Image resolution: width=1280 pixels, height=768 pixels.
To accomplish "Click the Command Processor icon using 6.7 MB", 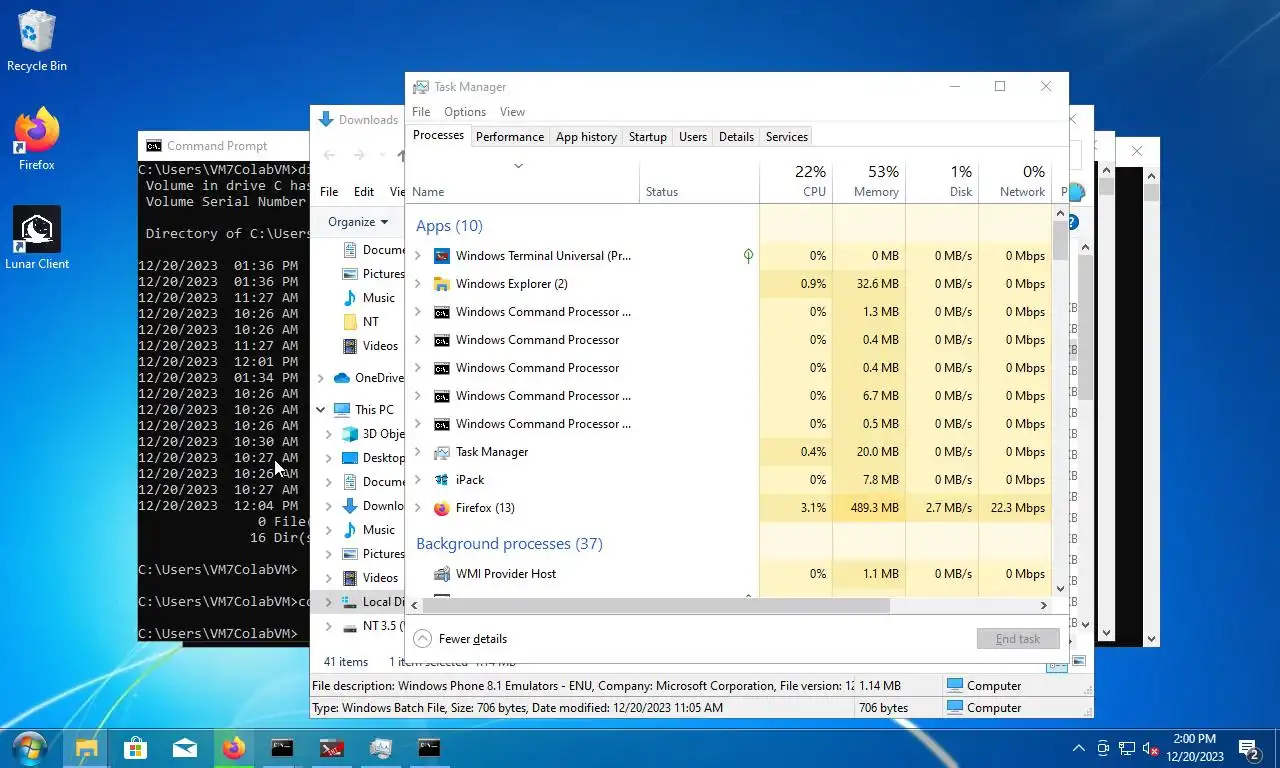I will tap(442, 396).
